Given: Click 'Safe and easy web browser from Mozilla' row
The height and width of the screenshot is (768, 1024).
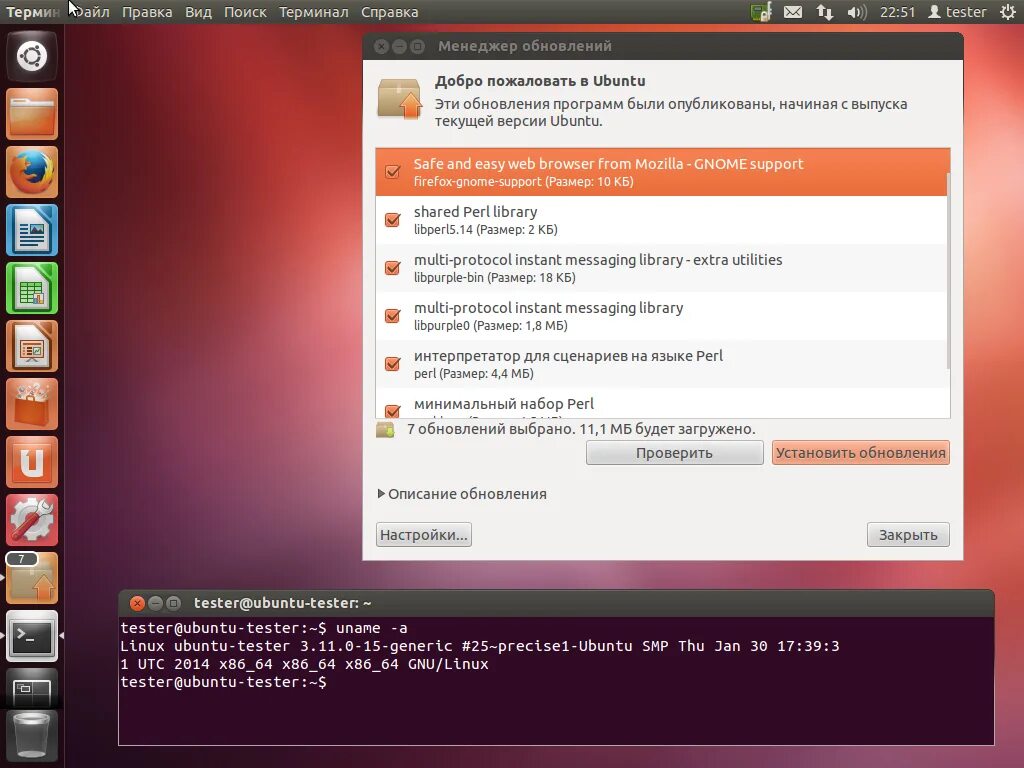Looking at the screenshot, I should [x=661, y=172].
